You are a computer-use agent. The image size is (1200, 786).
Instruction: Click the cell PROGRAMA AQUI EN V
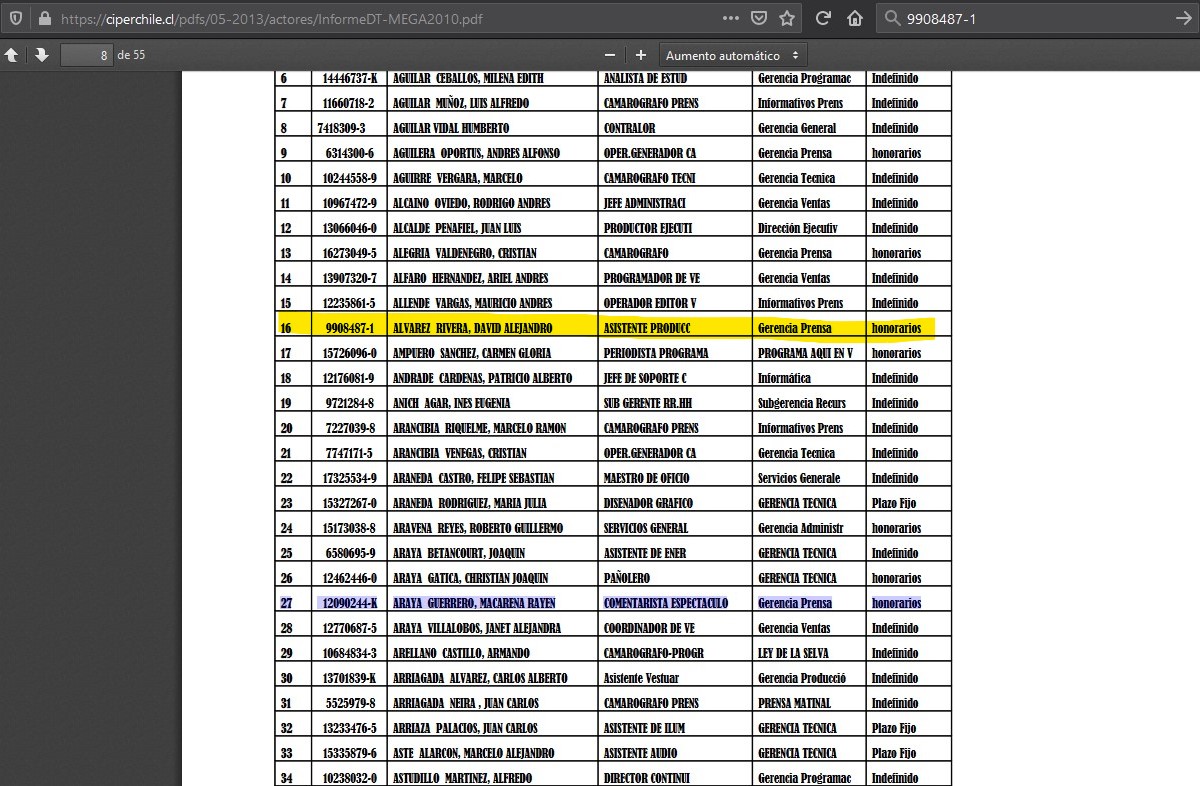[x=805, y=353]
